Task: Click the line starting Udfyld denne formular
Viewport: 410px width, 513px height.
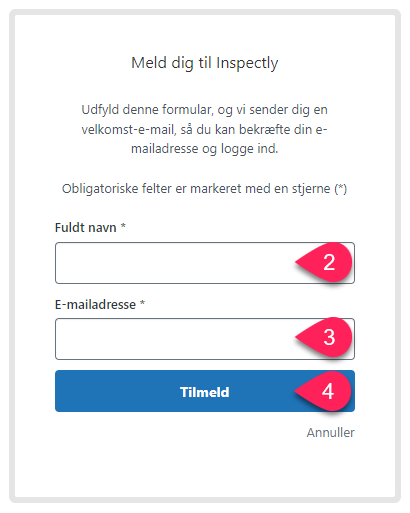Action: point(204,110)
